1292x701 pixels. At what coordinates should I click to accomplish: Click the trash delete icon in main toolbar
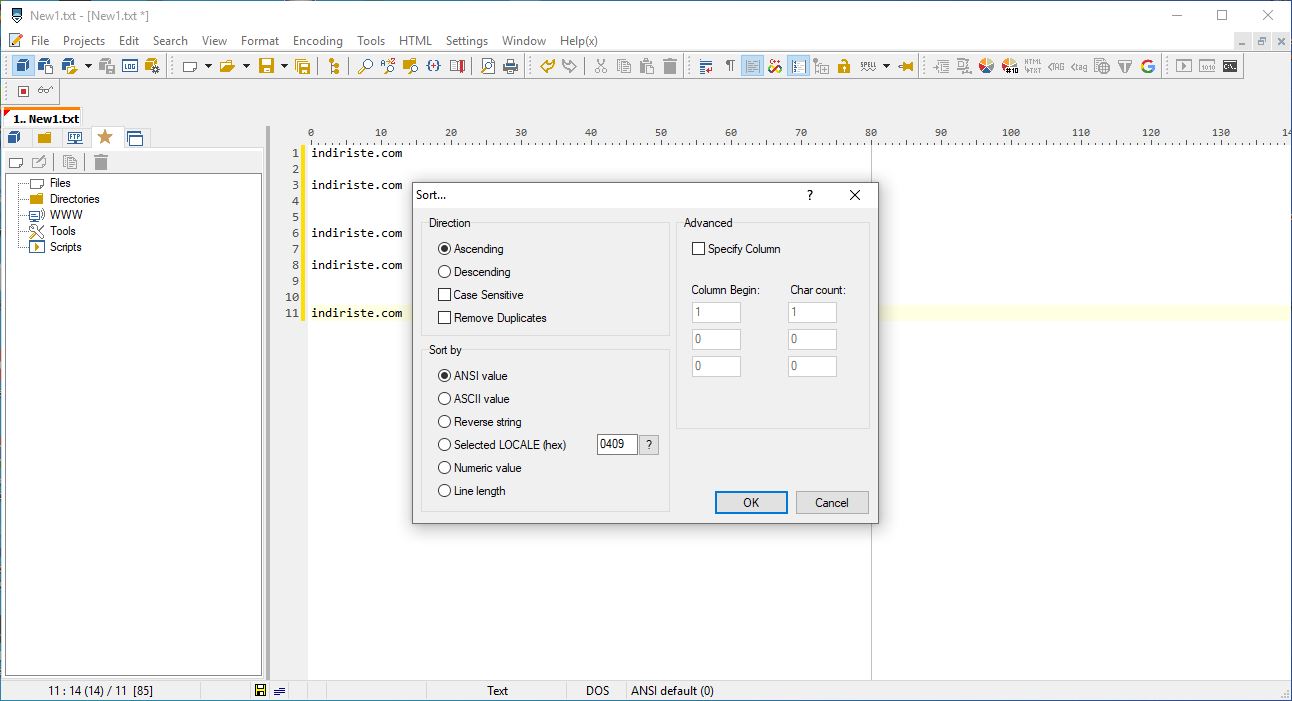(670, 66)
